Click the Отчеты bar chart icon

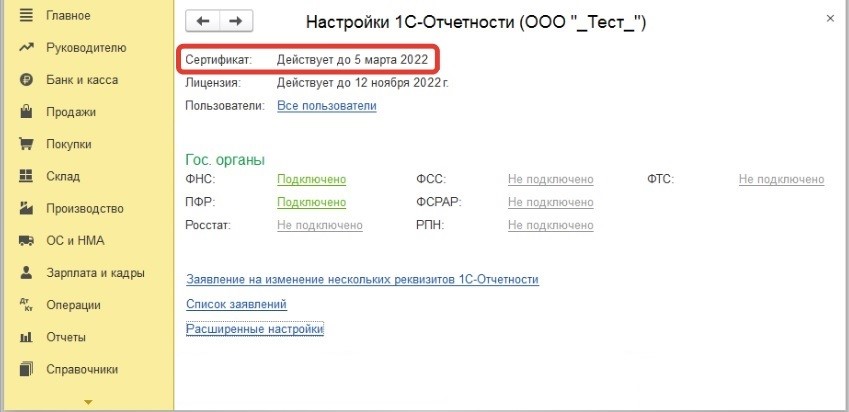[26, 337]
